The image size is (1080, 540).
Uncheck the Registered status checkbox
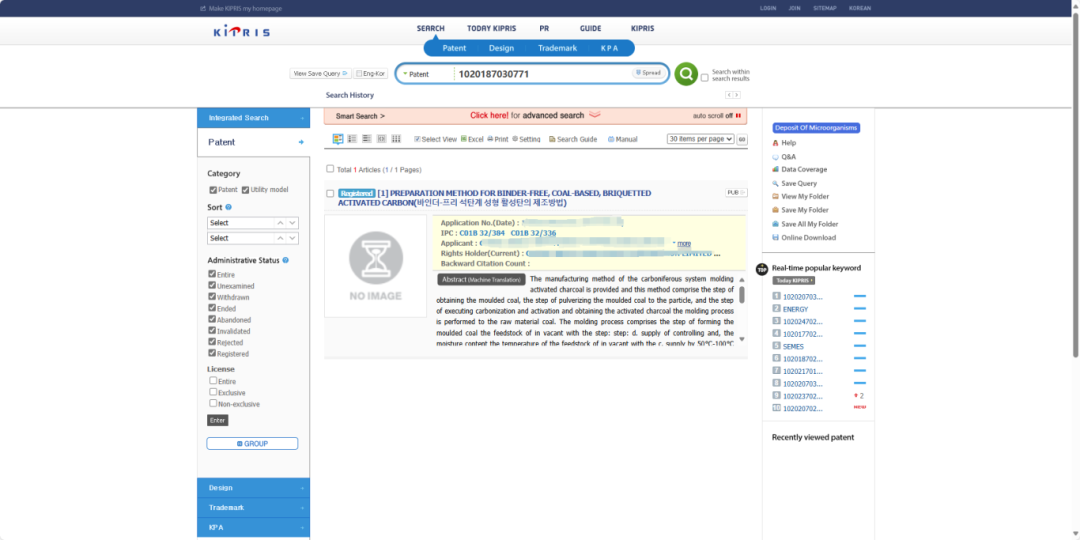coord(213,353)
